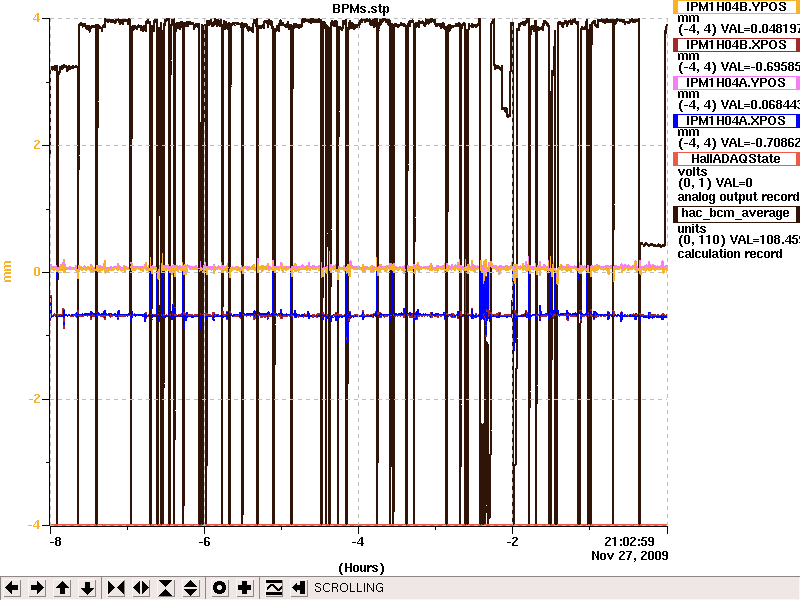This screenshot has width=800, height=600.
Task: Click the scroll-mode arrow icon beside SCROLLING
Action: (x=299, y=588)
